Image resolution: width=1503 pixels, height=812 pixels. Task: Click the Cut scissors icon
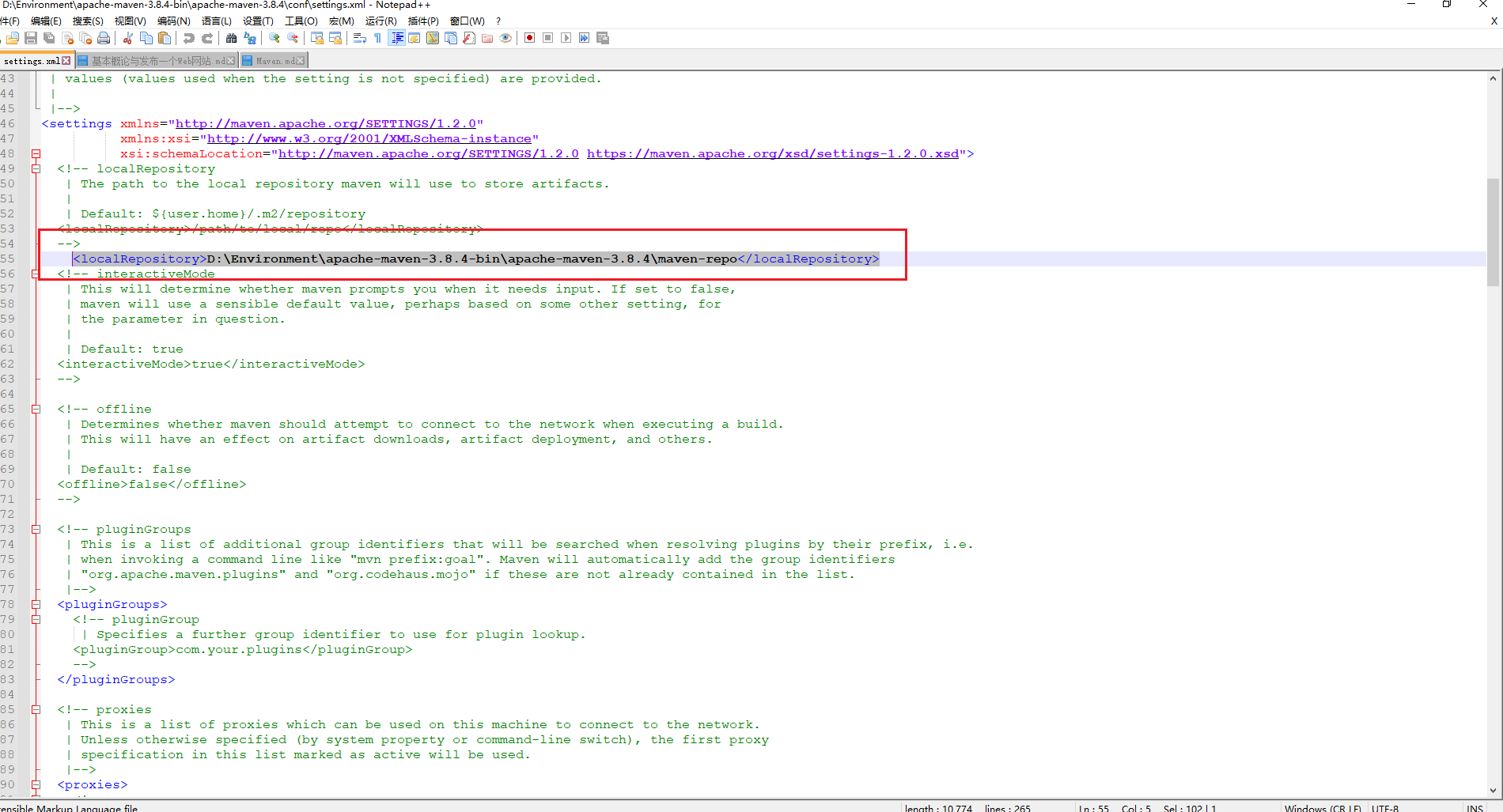click(x=127, y=38)
